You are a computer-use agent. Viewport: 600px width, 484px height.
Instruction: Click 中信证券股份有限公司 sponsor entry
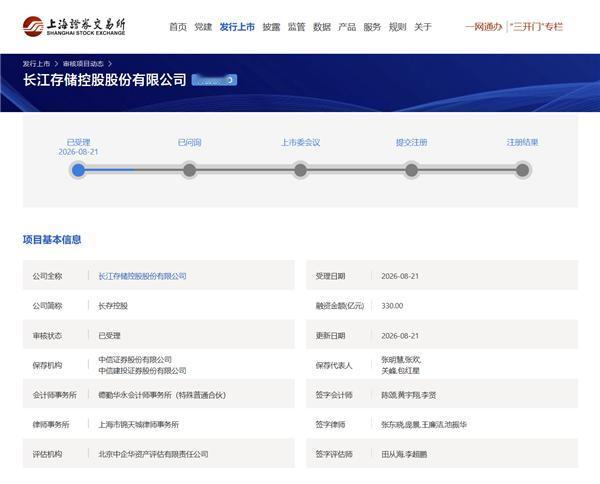click(135, 360)
